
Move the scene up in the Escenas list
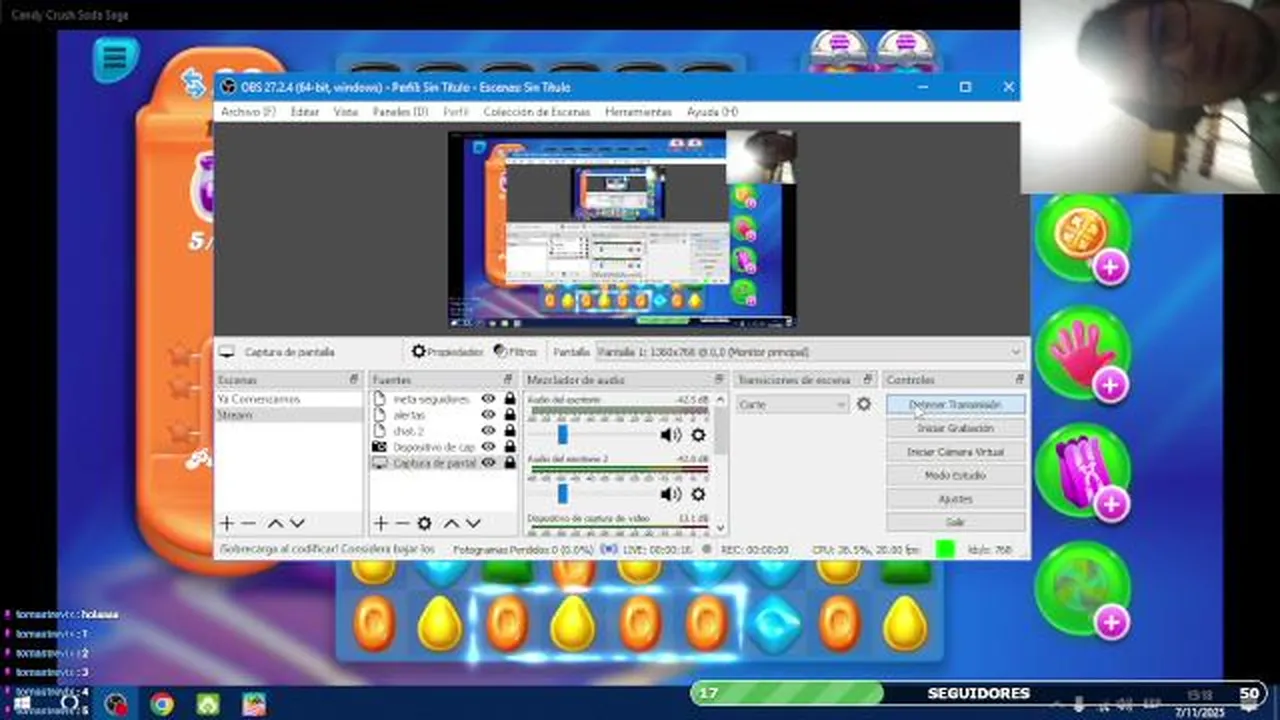click(275, 523)
